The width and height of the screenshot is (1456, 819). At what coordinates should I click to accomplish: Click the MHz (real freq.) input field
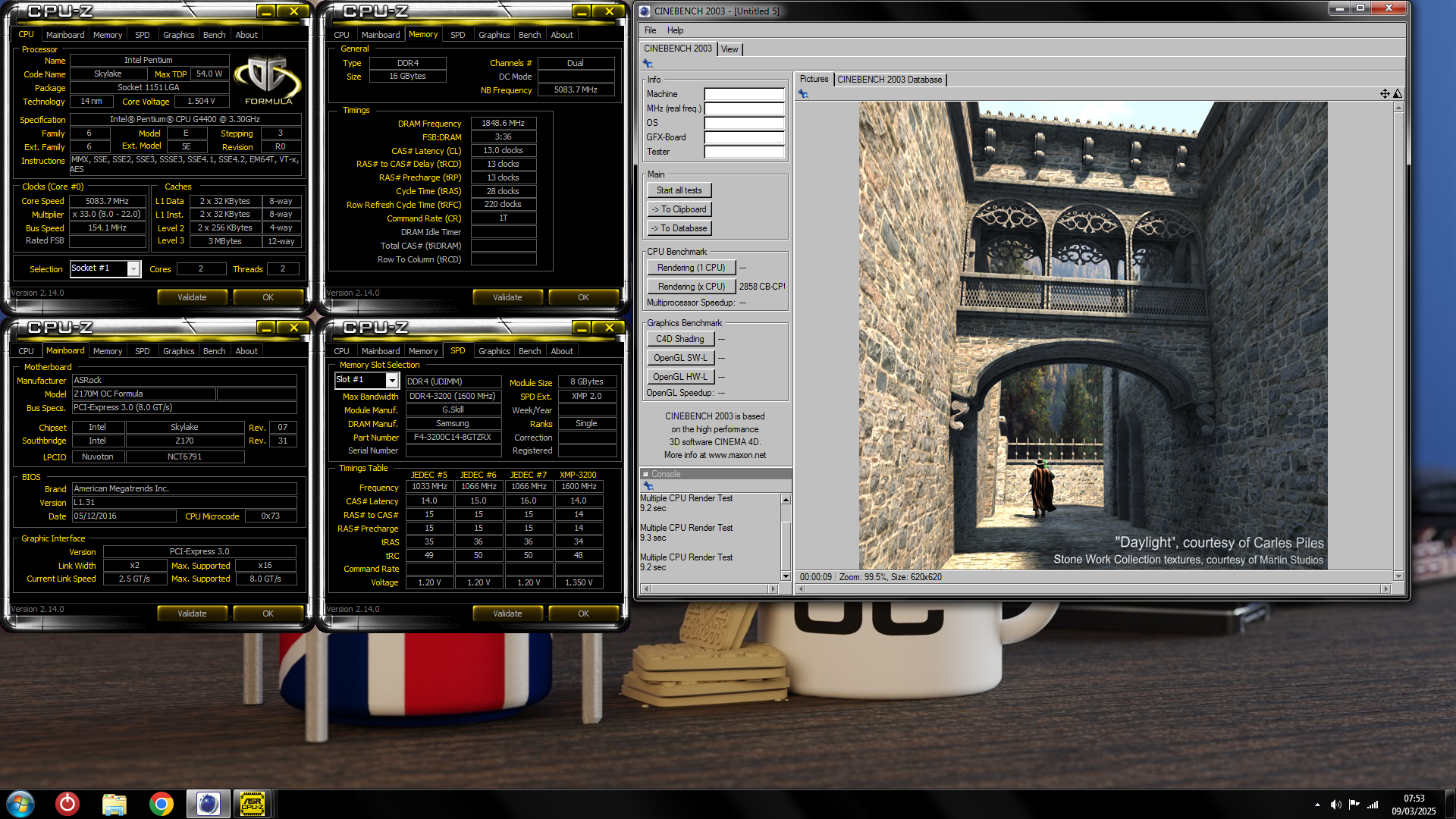click(744, 108)
